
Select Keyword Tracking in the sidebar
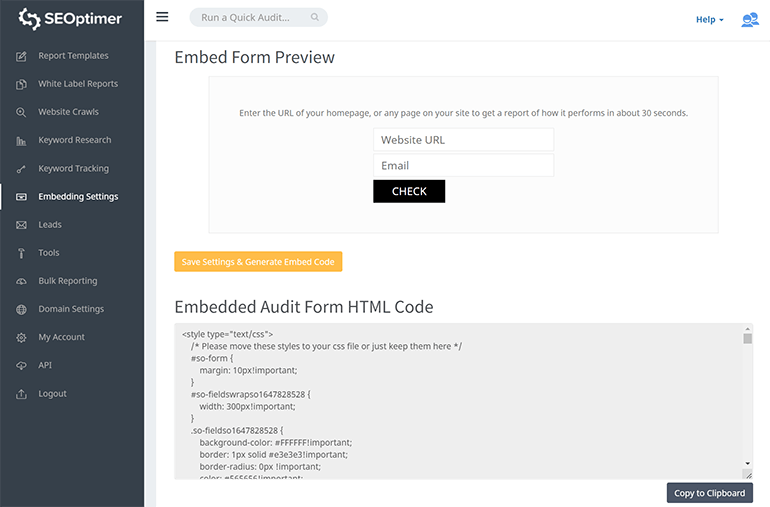coord(73,169)
